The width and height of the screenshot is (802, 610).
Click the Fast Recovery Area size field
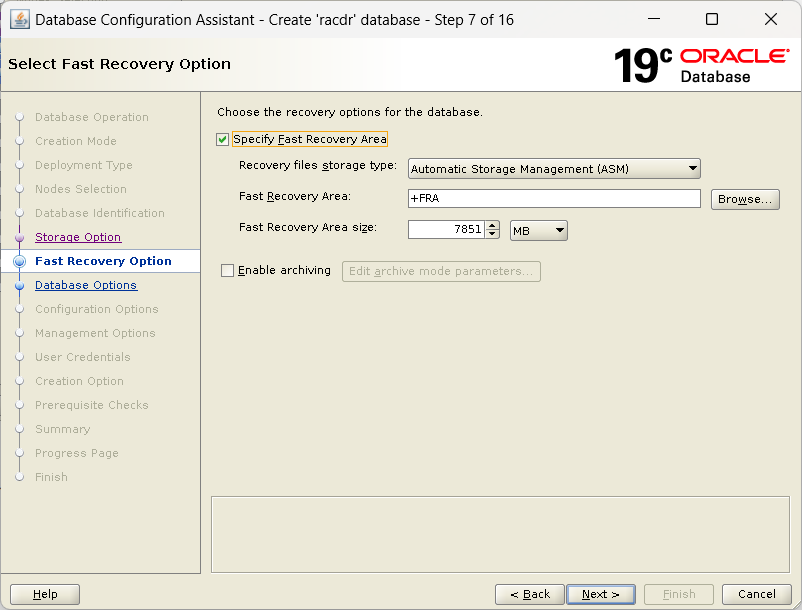[x=446, y=230]
